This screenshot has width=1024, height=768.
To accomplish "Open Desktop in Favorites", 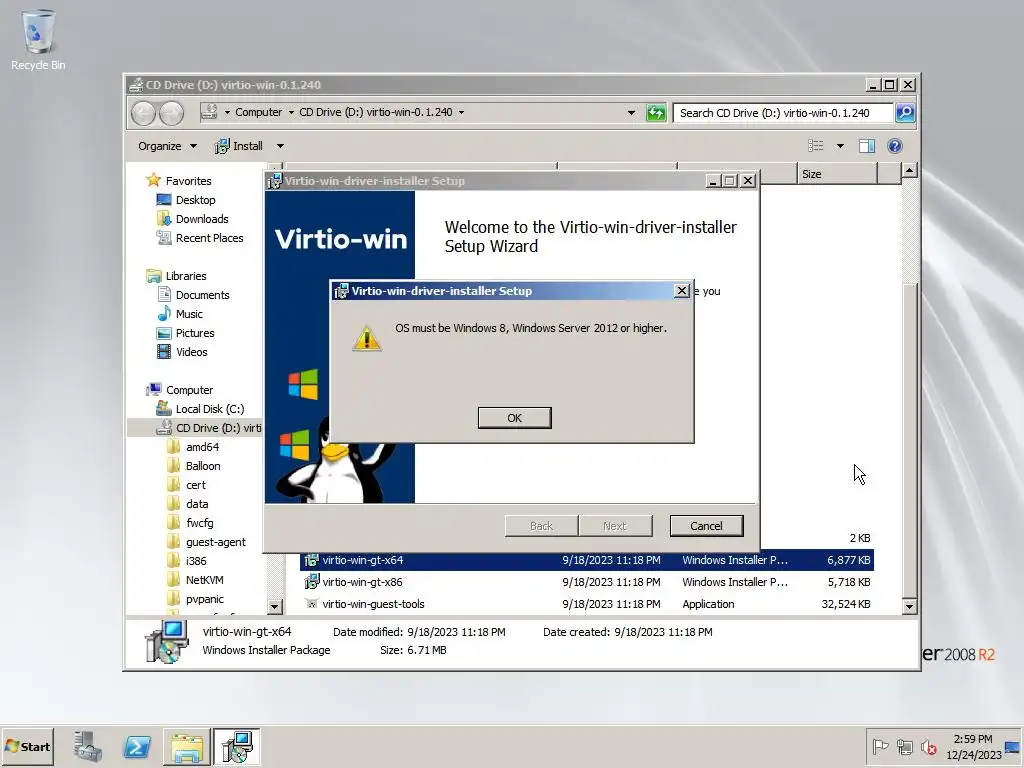I will tap(195, 200).
